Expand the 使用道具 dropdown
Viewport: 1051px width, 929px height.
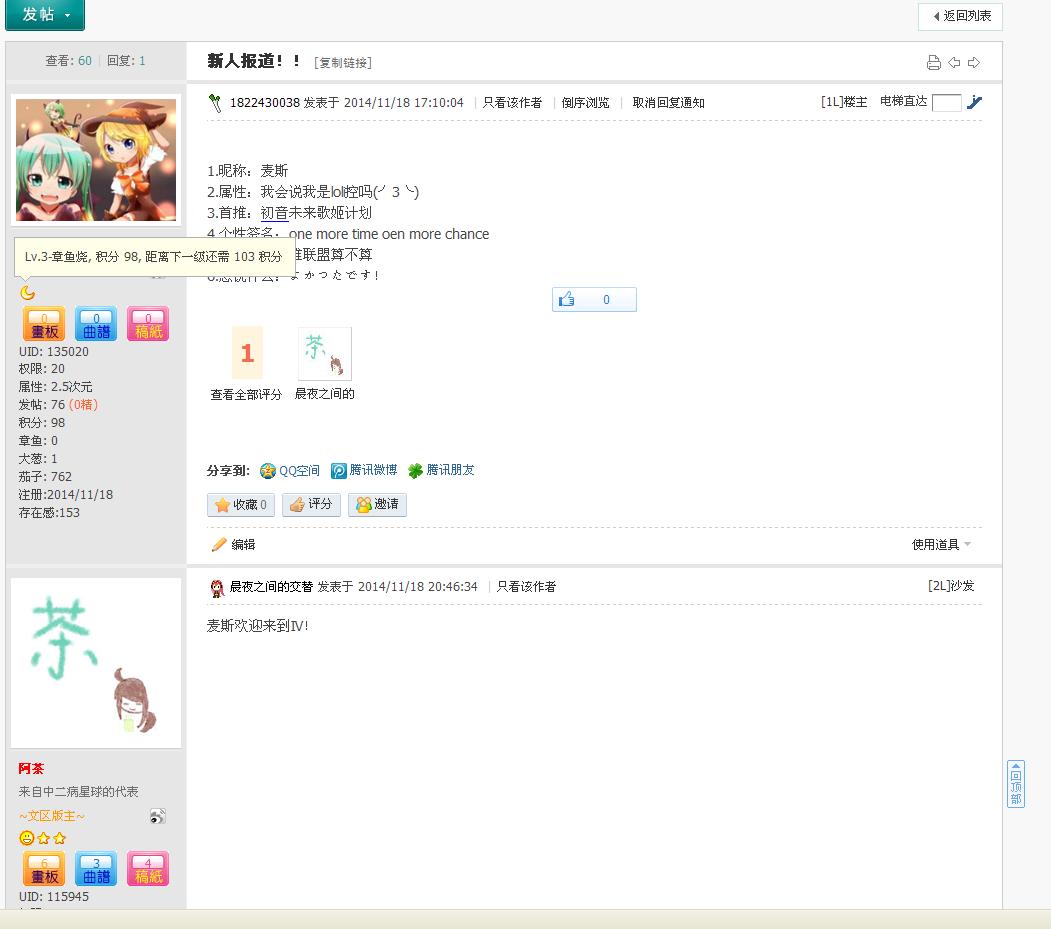[941, 545]
